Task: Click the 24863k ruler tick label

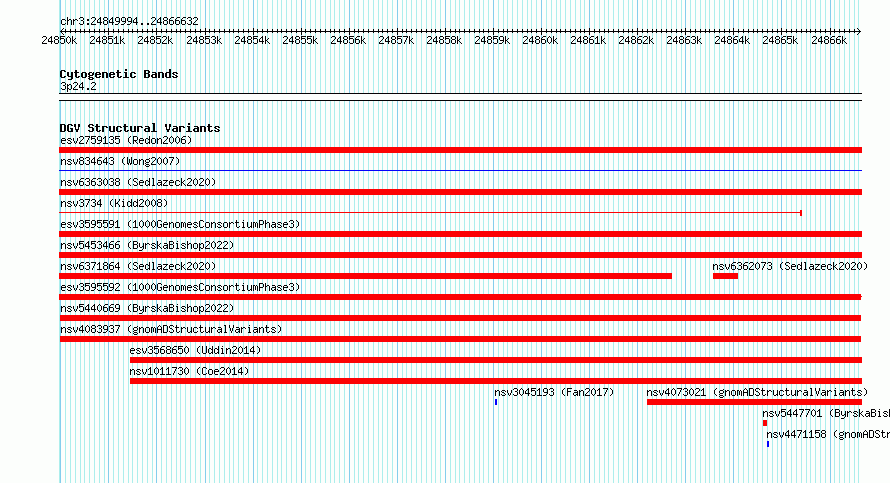Action: coord(684,40)
